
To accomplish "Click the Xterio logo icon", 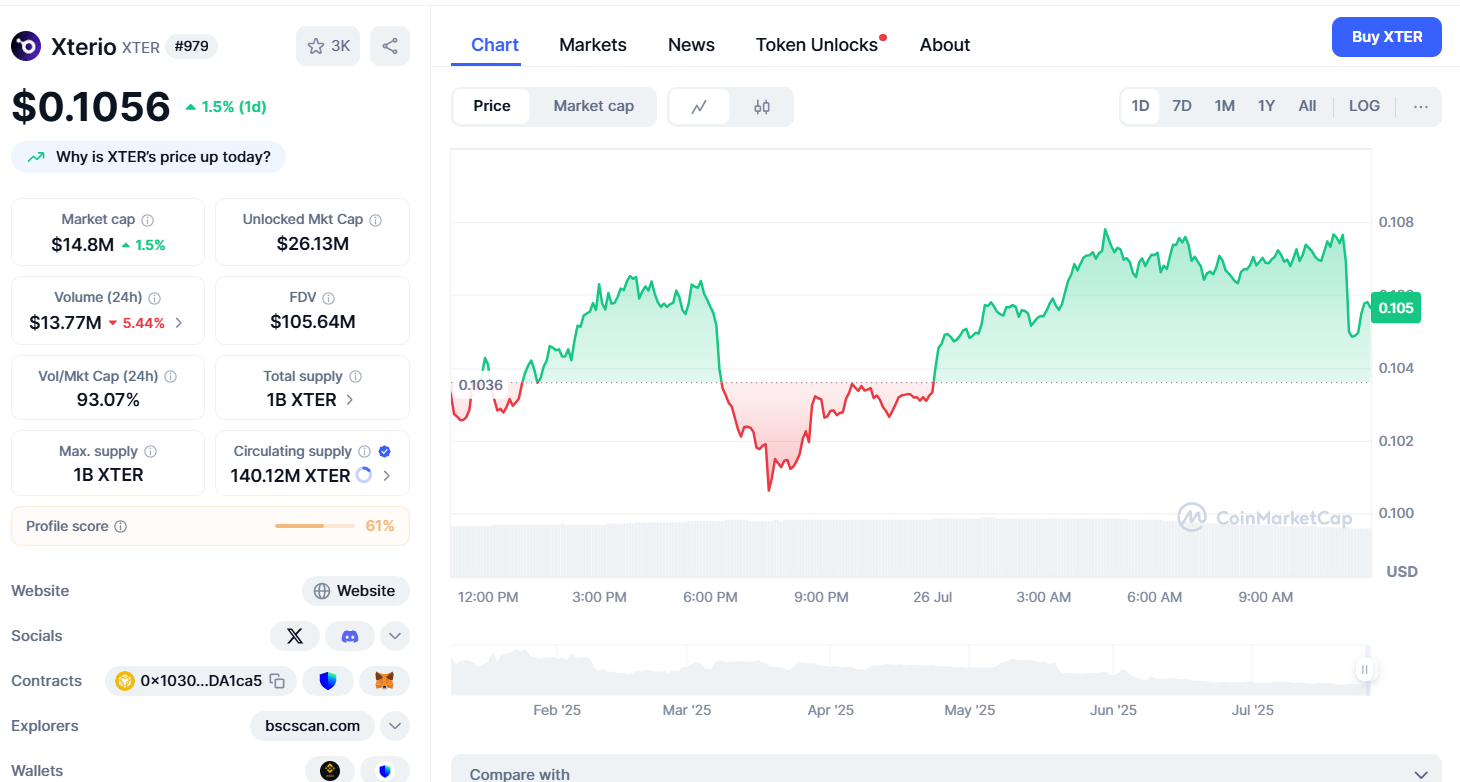I will pos(26,46).
